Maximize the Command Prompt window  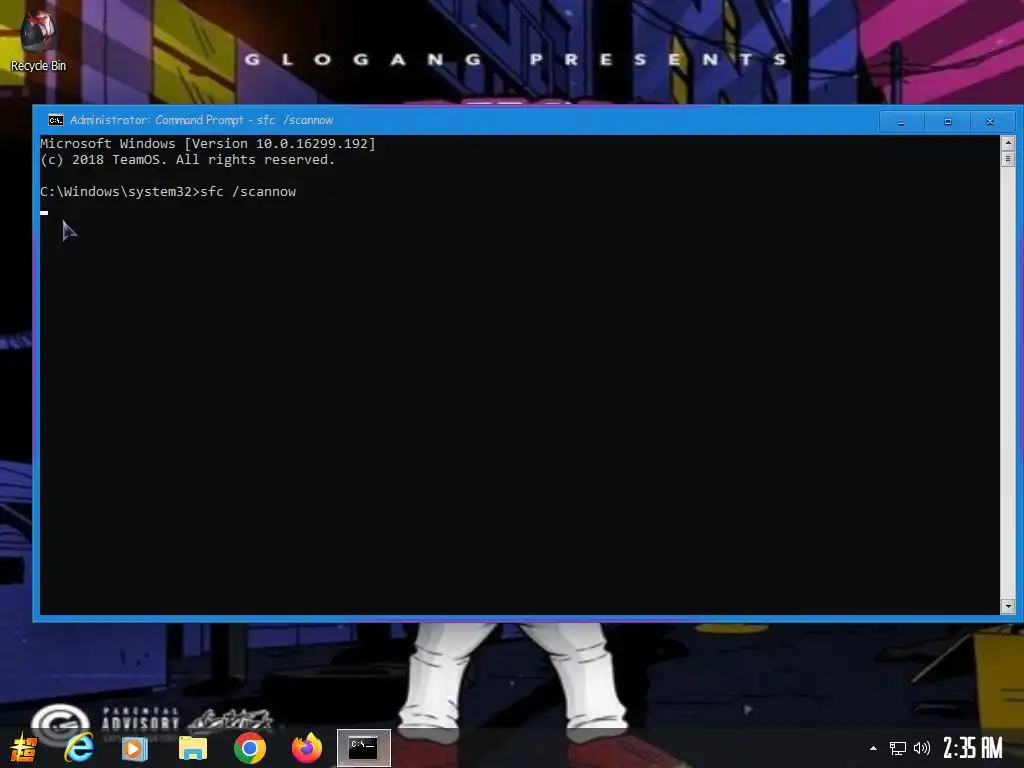point(948,121)
